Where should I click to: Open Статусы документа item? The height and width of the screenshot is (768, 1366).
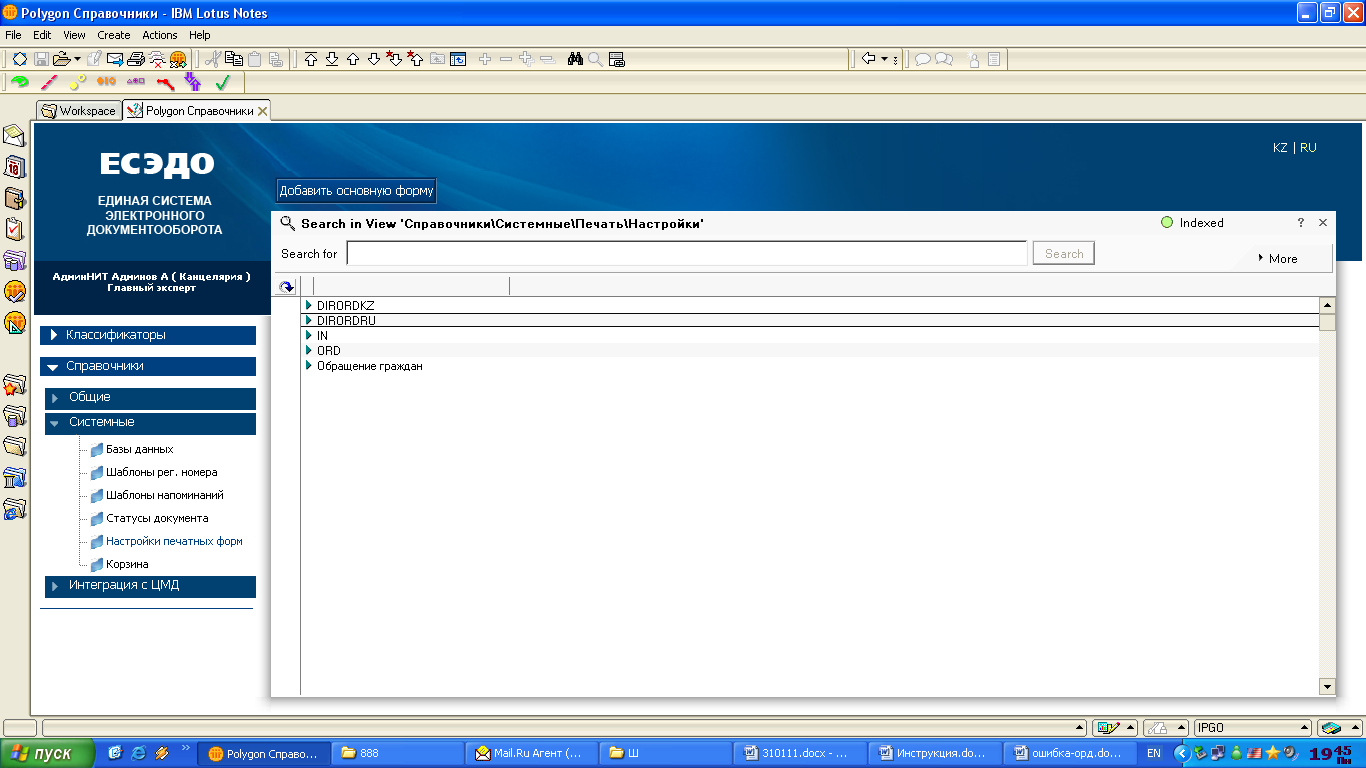tap(157, 518)
